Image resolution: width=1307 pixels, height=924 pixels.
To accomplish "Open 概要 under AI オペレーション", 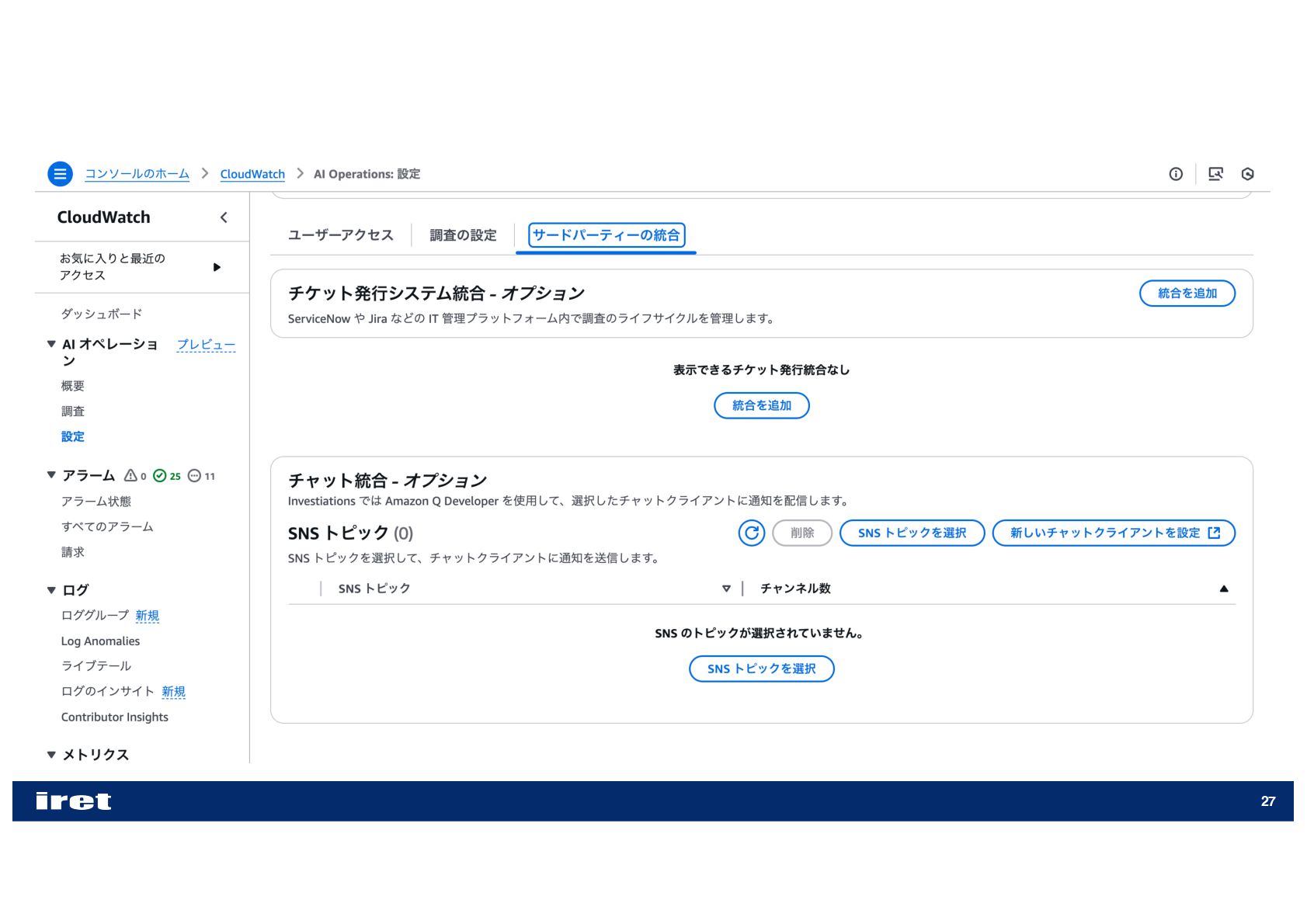I will [73, 386].
